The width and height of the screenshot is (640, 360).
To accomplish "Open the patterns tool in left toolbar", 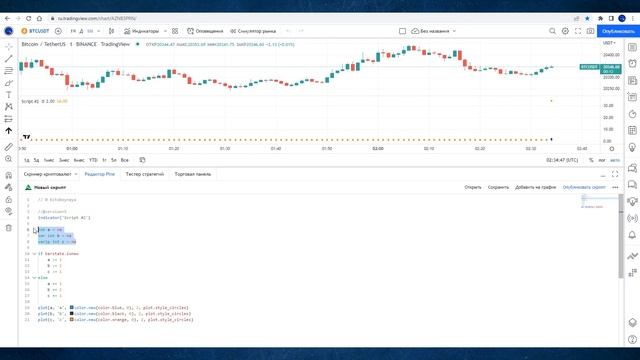I will tap(9, 107).
